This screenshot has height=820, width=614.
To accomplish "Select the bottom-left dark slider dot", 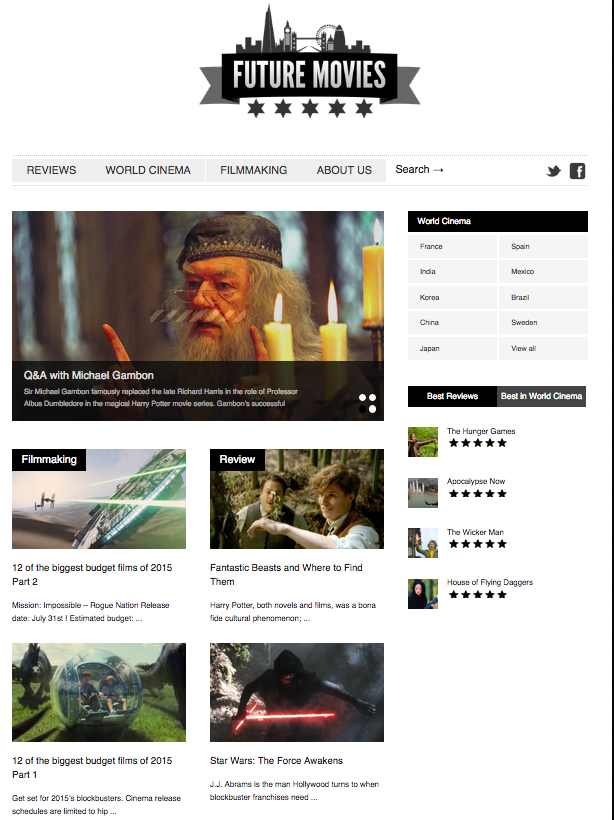I will (362, 409).
